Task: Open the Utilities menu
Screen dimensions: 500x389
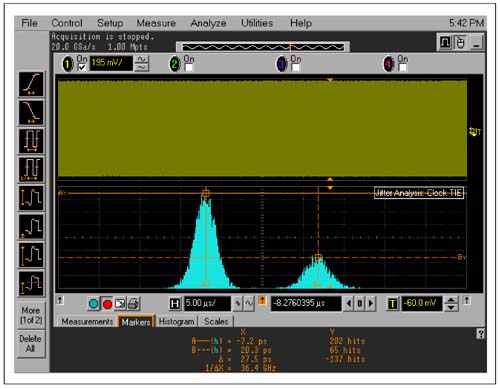Action: point(257,23)
